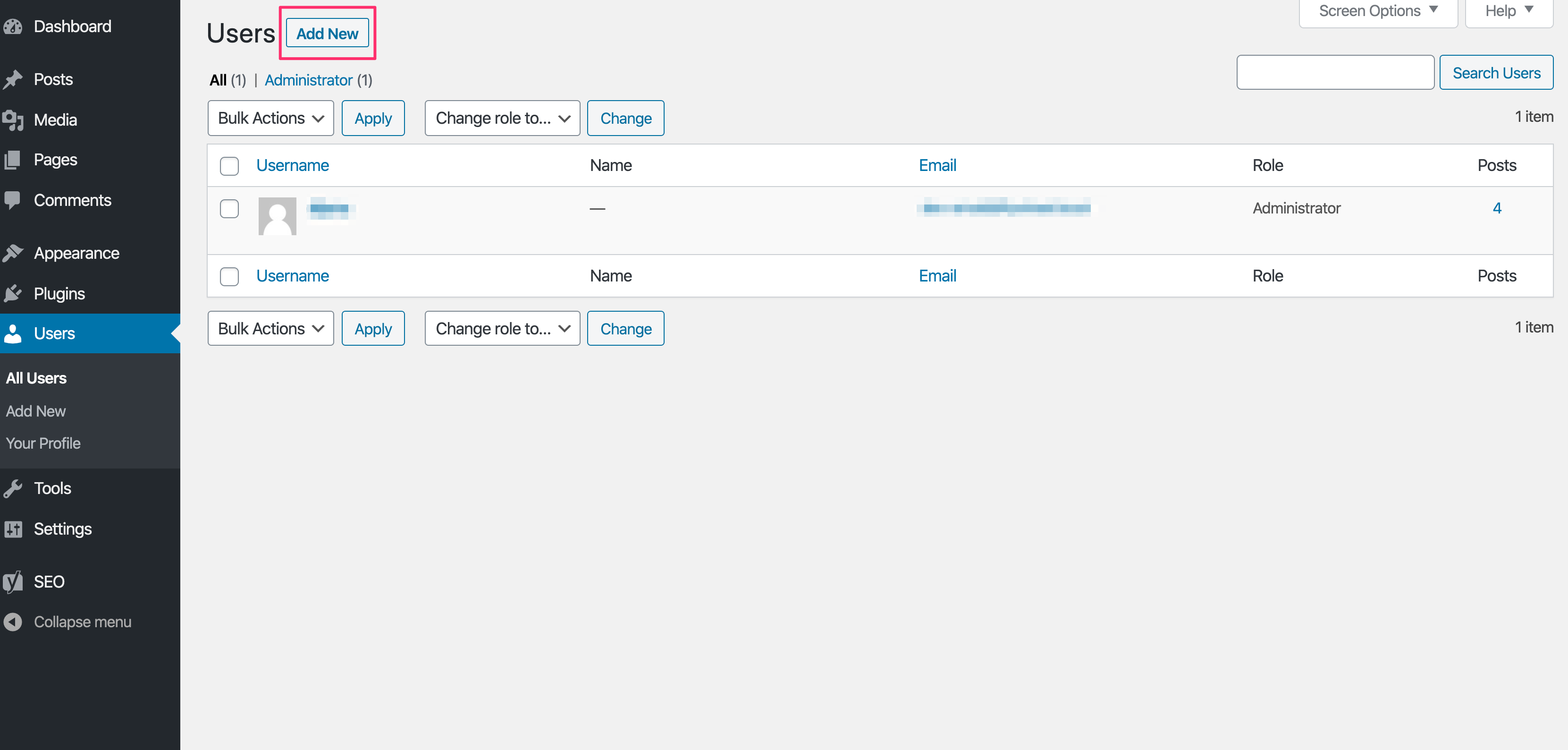Click the Search Users input field
Image resolution: width=1568 pixels, height=750 pixels.
tap(1335, 71)
